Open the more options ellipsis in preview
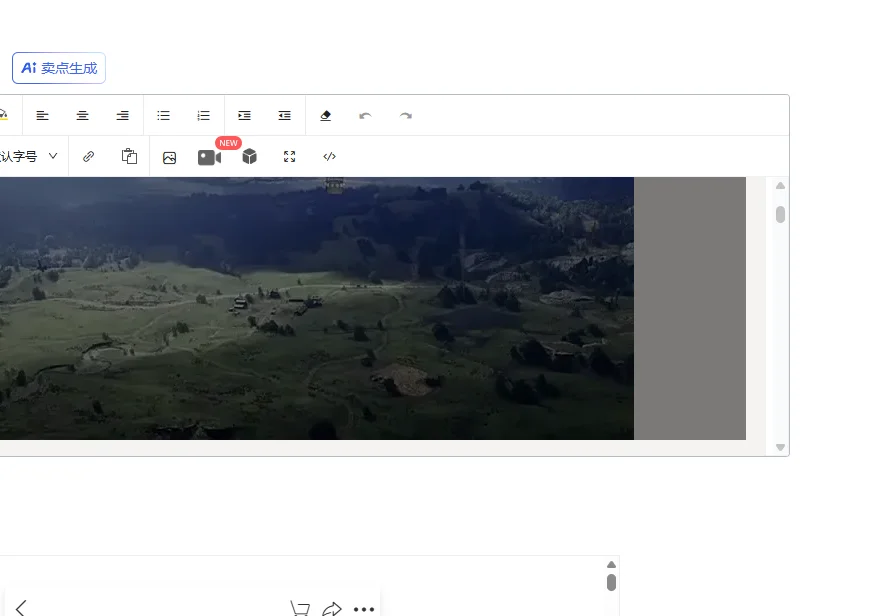Image resolution: width=872 pixels, height=616 pixels. coord(364,609)
